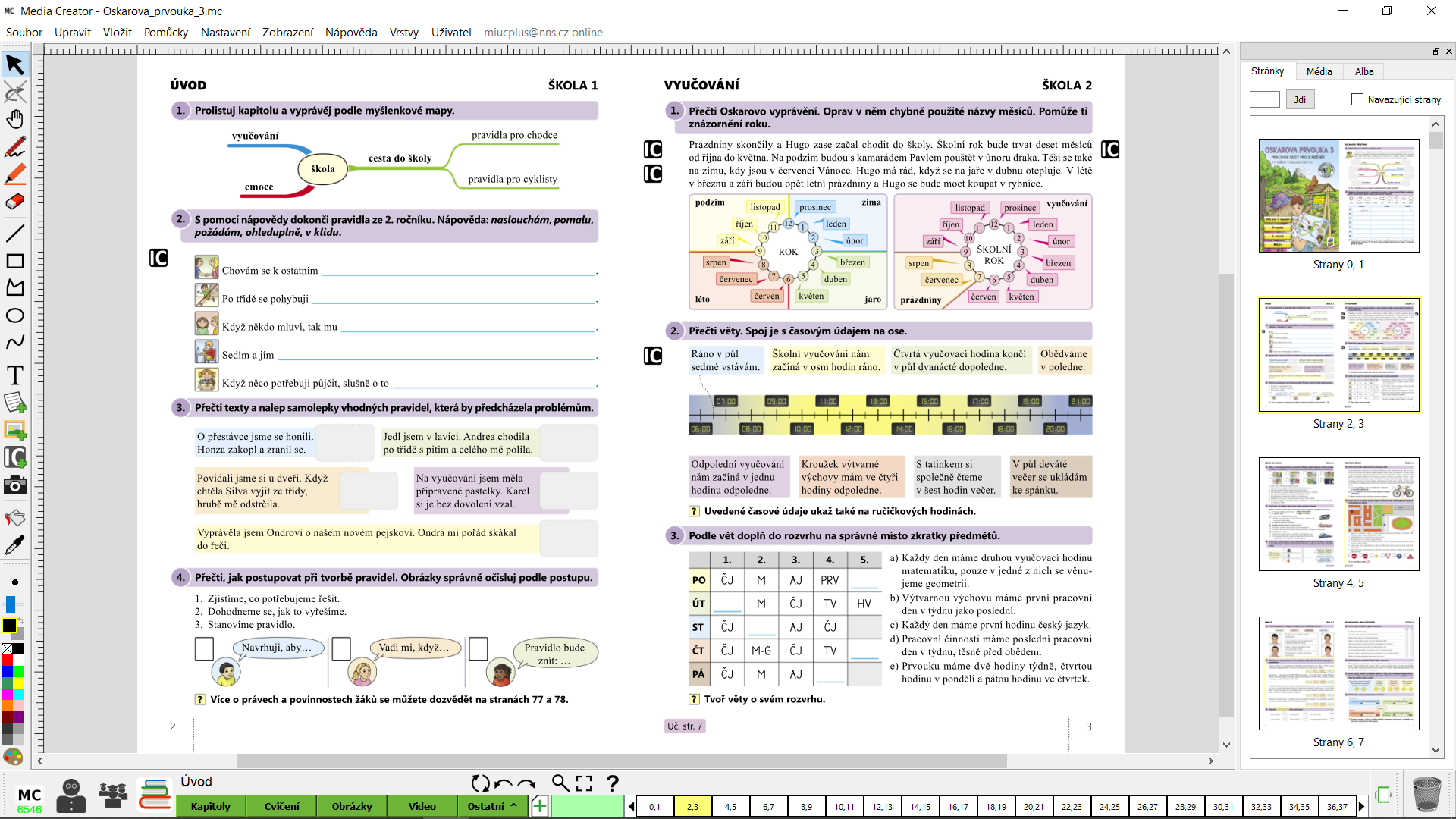Screen dimensions: 1456x819
Task: Select the paint bucket fill tool
Action: pyautogui.click(x=14, y=518)
